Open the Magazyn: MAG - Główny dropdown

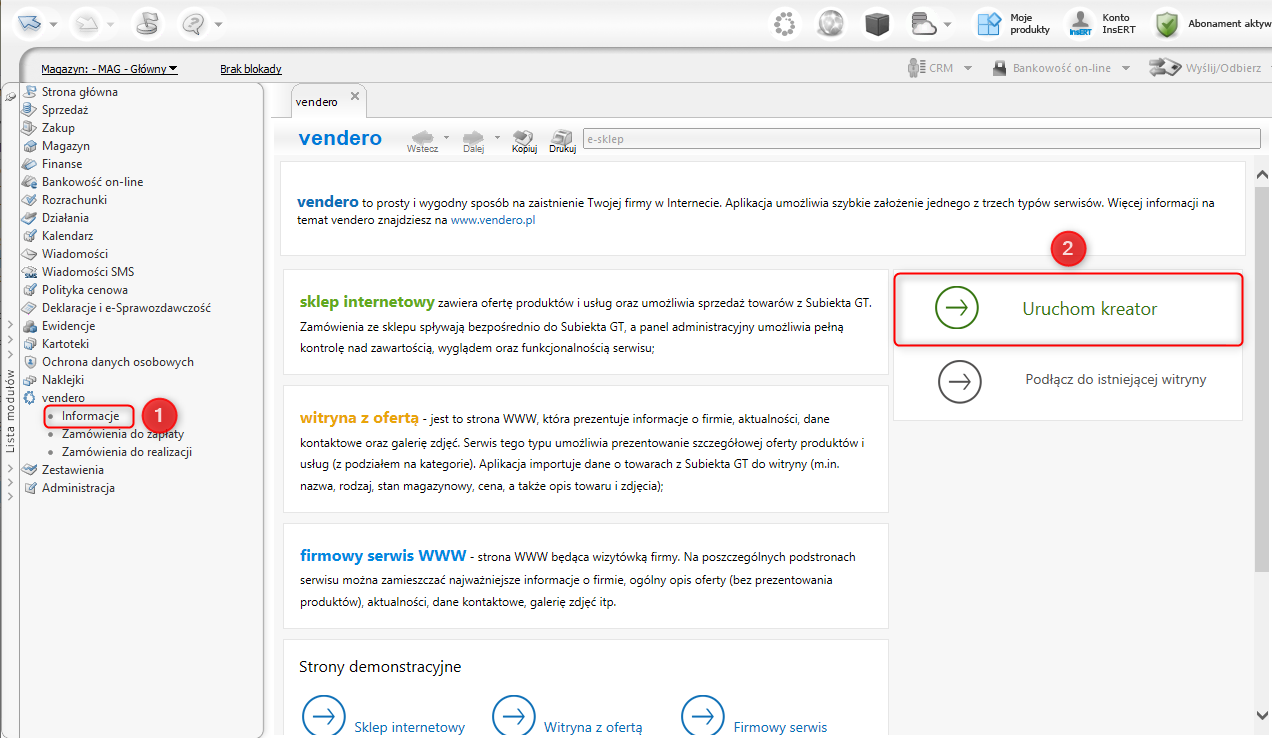[x=109, y=69]
